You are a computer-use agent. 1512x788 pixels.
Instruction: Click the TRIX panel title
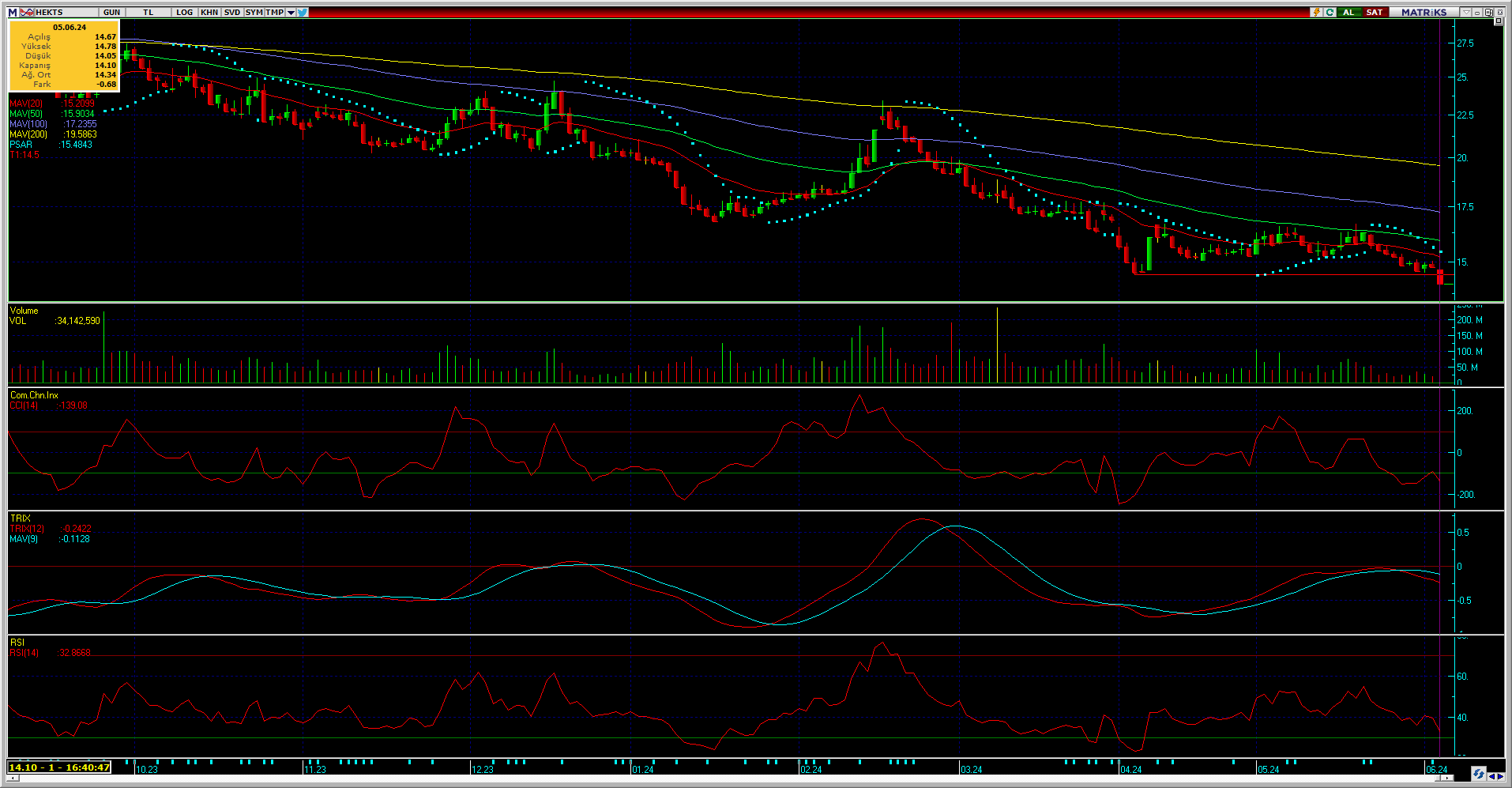(x=20, y=518)
